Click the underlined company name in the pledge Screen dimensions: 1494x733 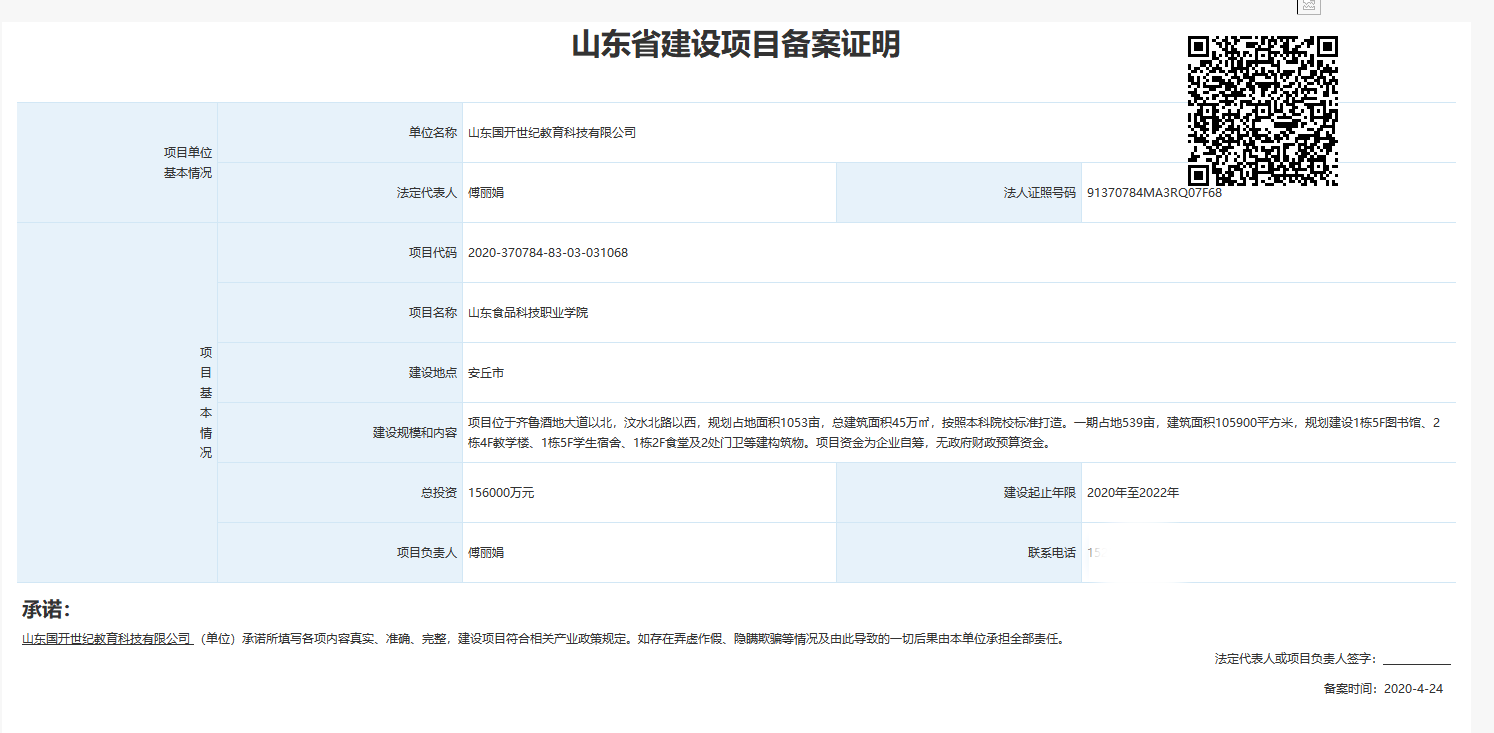click(x=107, y=638)
